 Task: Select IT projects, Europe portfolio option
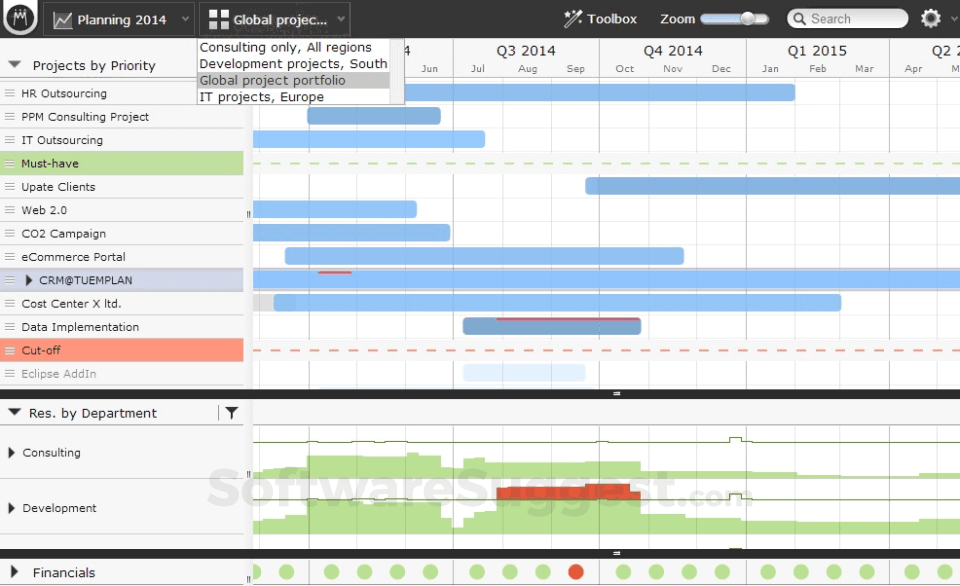260,97
